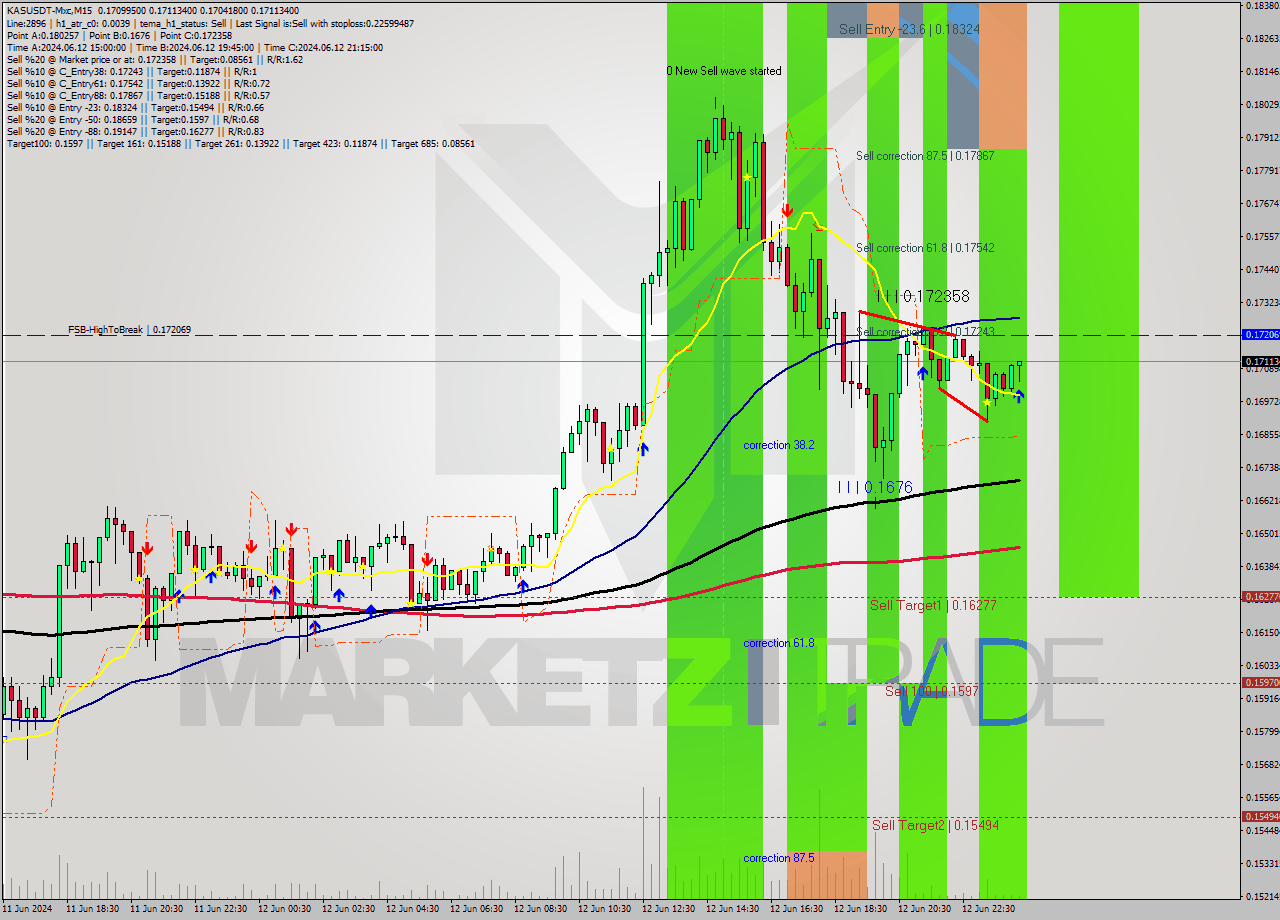Select the 'Sell Entry -23.6 | 0.18324' label
The image size is (1280, 920).
coord(909,30)
